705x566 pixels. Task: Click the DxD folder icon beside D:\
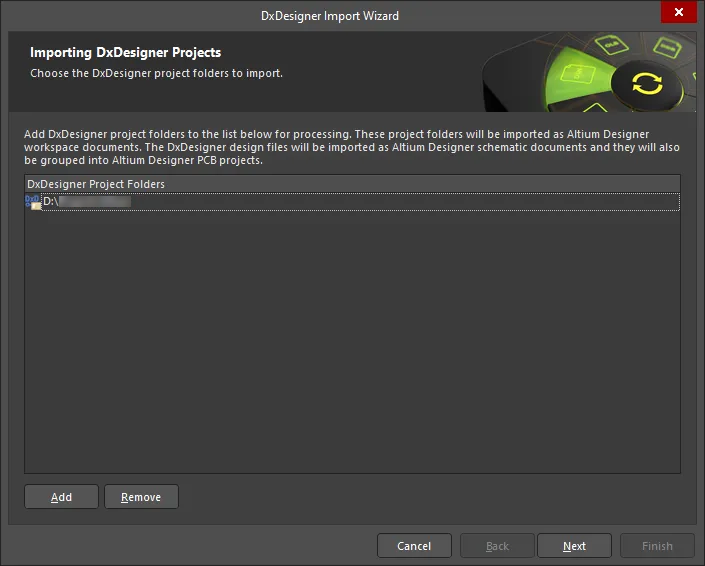pyautogui.click(x=33, y=202)
